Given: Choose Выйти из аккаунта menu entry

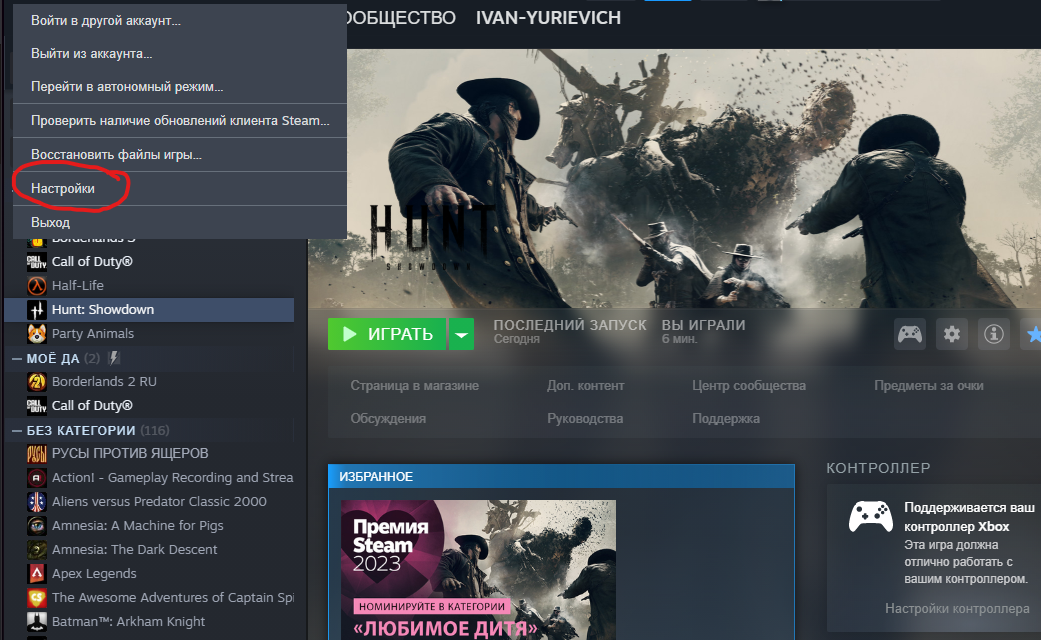Looking at the screenshot, I should point(179,54).
